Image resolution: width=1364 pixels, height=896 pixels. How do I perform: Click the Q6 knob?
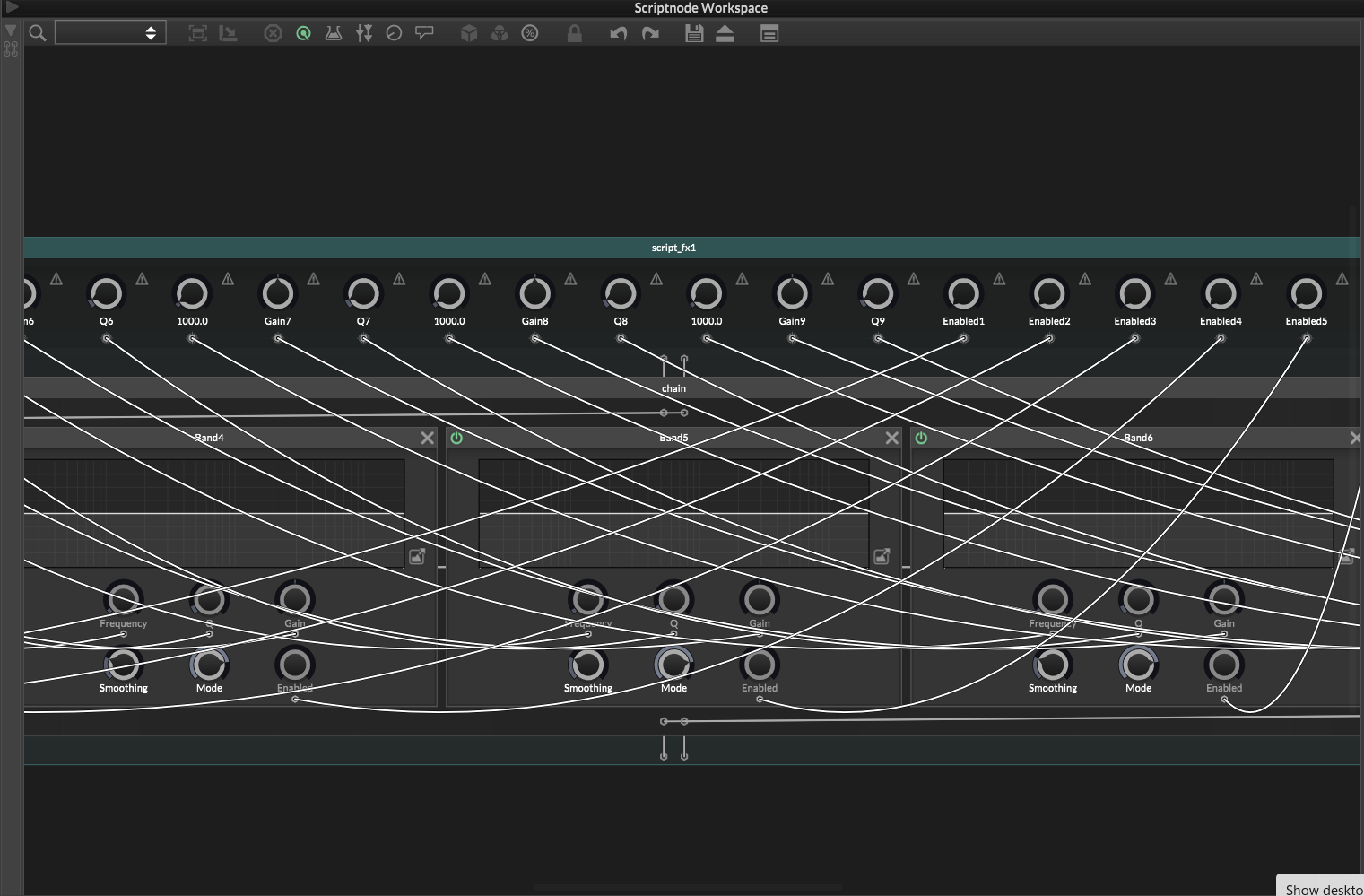point(106,293)
